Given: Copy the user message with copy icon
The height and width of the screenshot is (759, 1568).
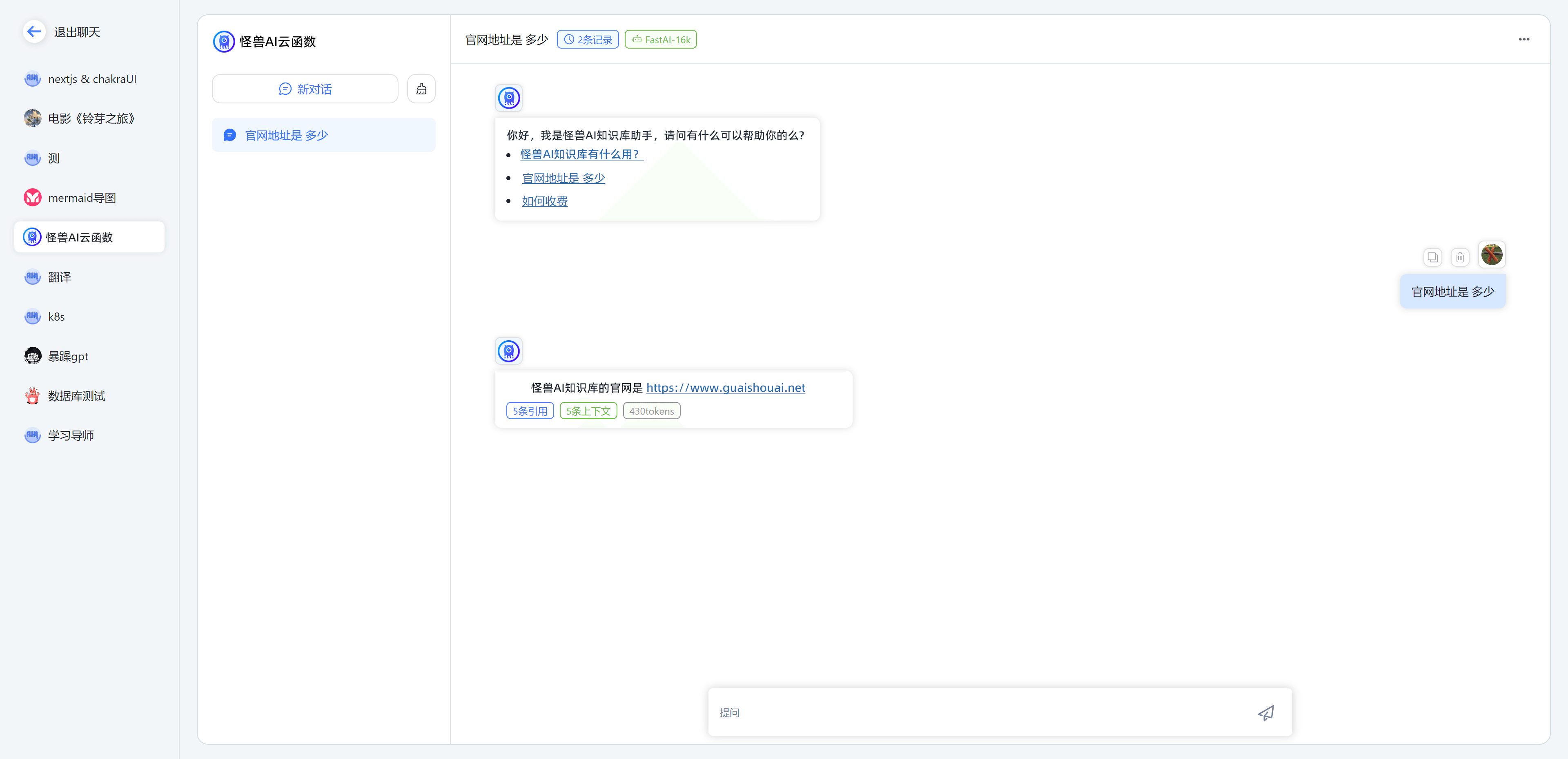Looking at the screenshot, I should coord(1432,257).
